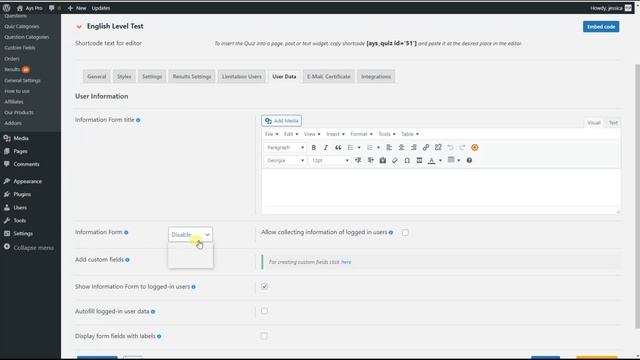Tick Autofill logged-in user data checkbox
Viewport: 640px width, 360px height.
[264, 311]
